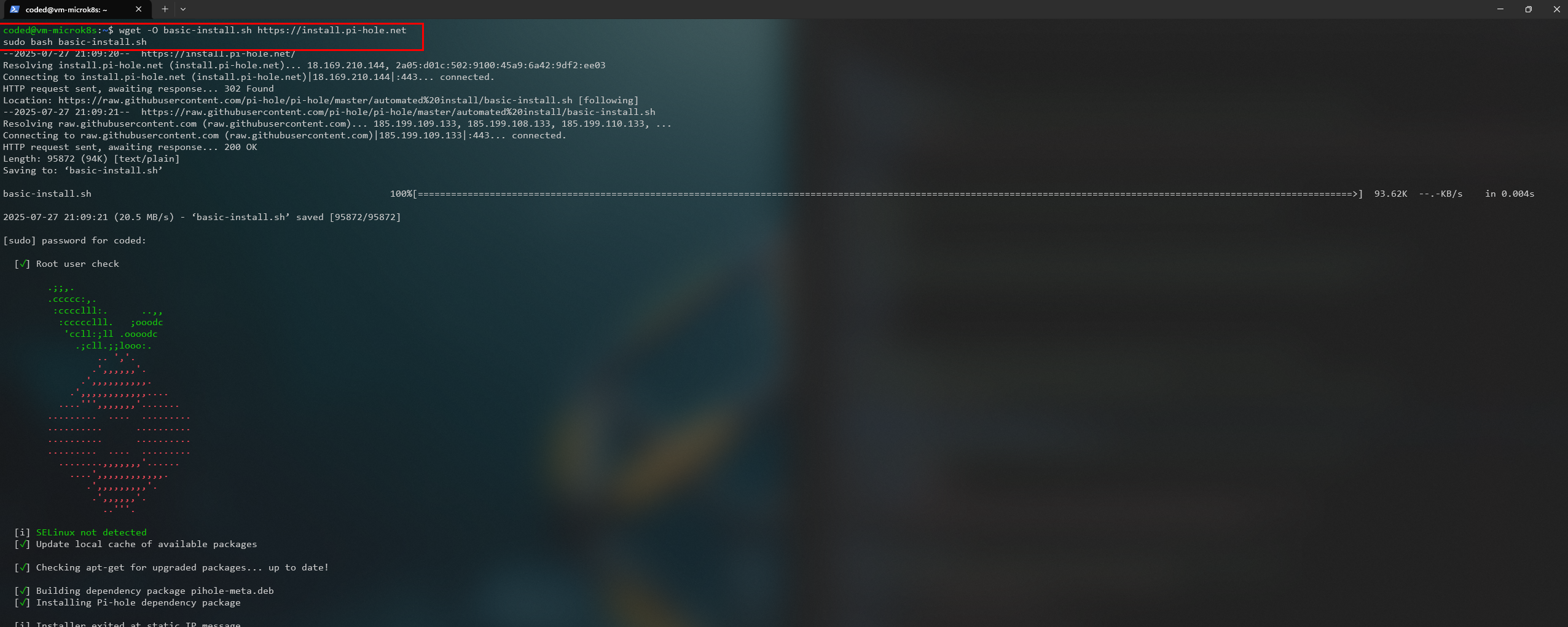
Task: Click 'SELinux not detected' message
Action: 91,532
